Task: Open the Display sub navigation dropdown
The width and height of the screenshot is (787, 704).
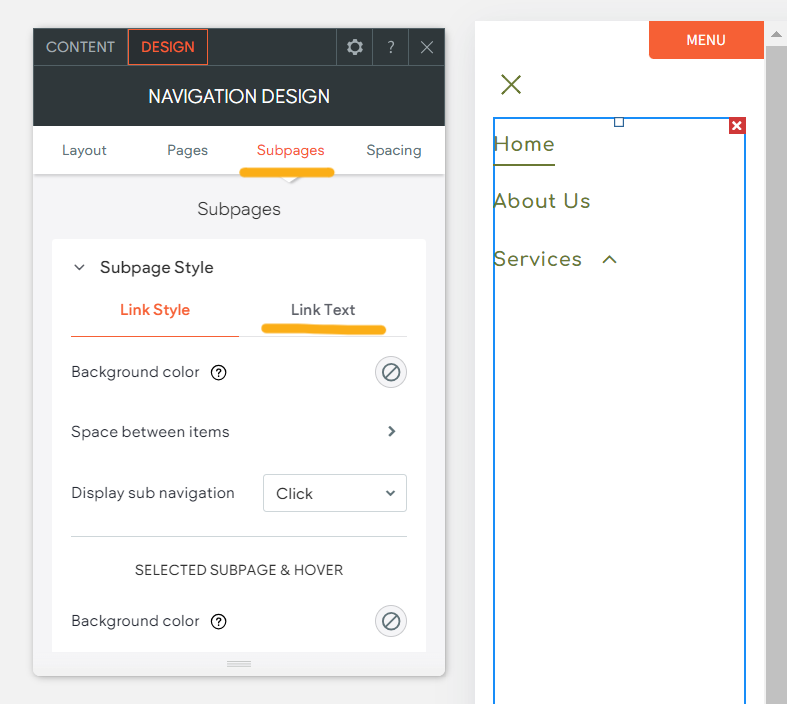Action: [x=335, y=493]
